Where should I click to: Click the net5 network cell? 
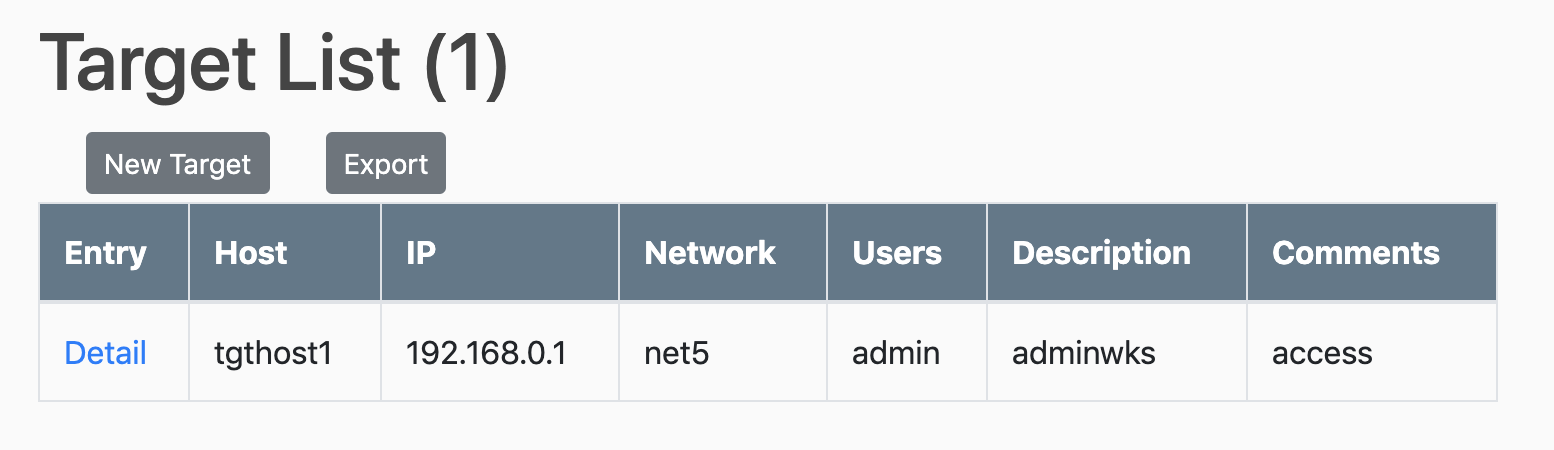pos(677,353)
